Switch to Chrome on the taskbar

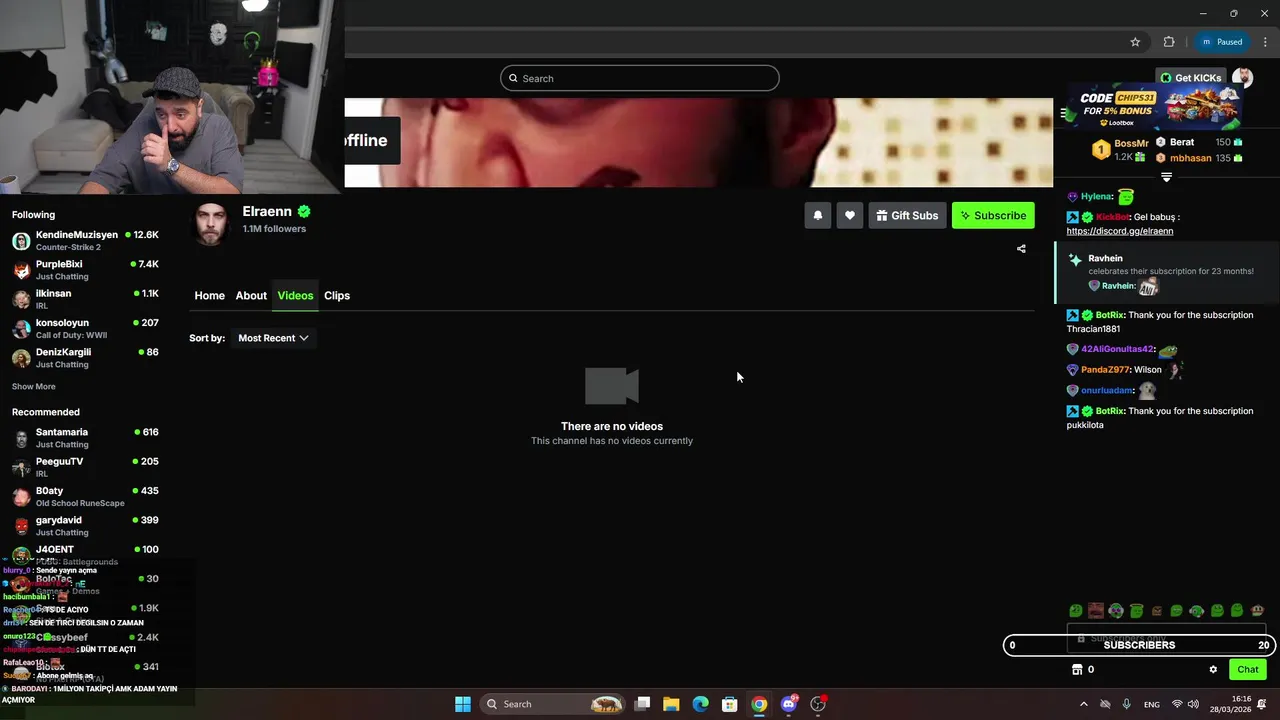click(759, 704)
